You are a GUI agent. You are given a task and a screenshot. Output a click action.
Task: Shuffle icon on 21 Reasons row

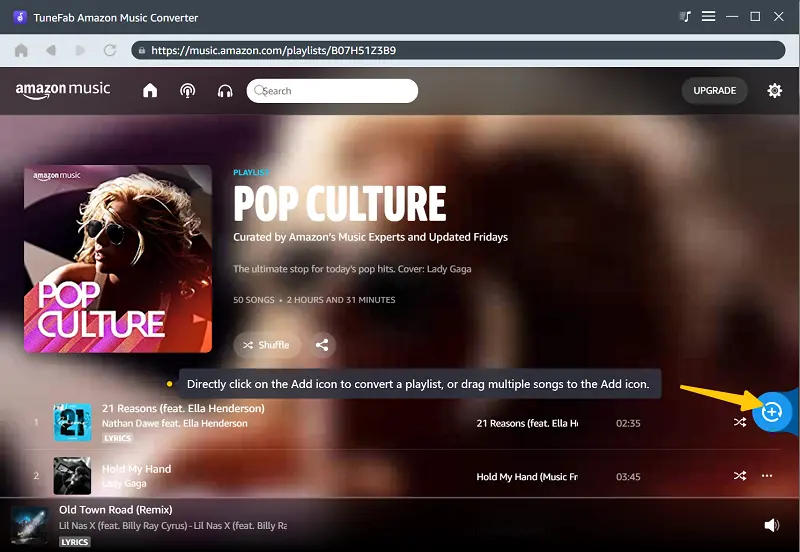coord(740,422)
